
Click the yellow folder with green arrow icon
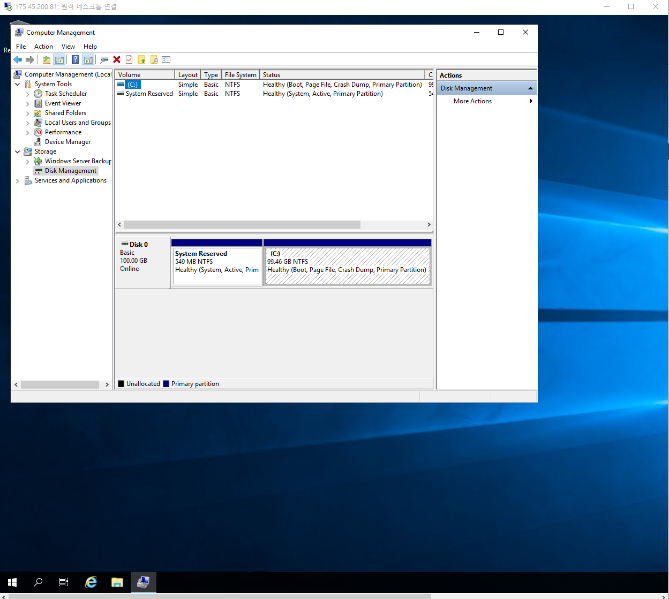pos(142,60)
